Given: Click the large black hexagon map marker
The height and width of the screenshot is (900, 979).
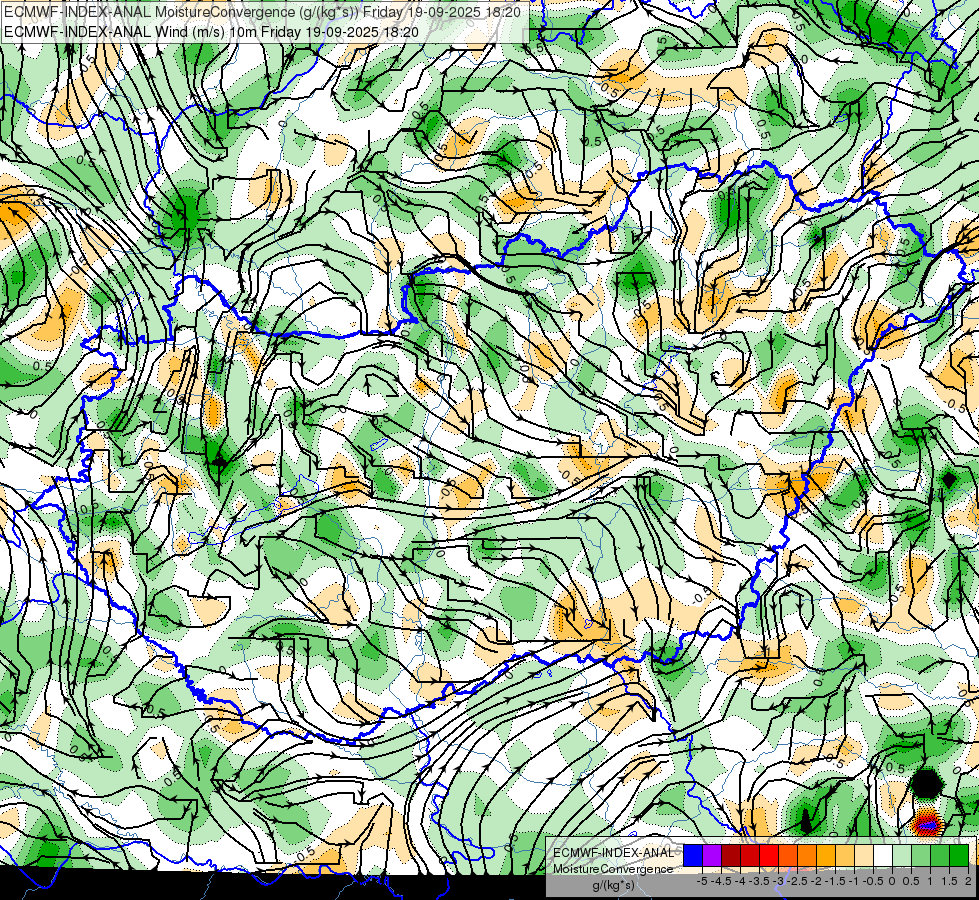Looking at the screenshot, I should (927, 783).
